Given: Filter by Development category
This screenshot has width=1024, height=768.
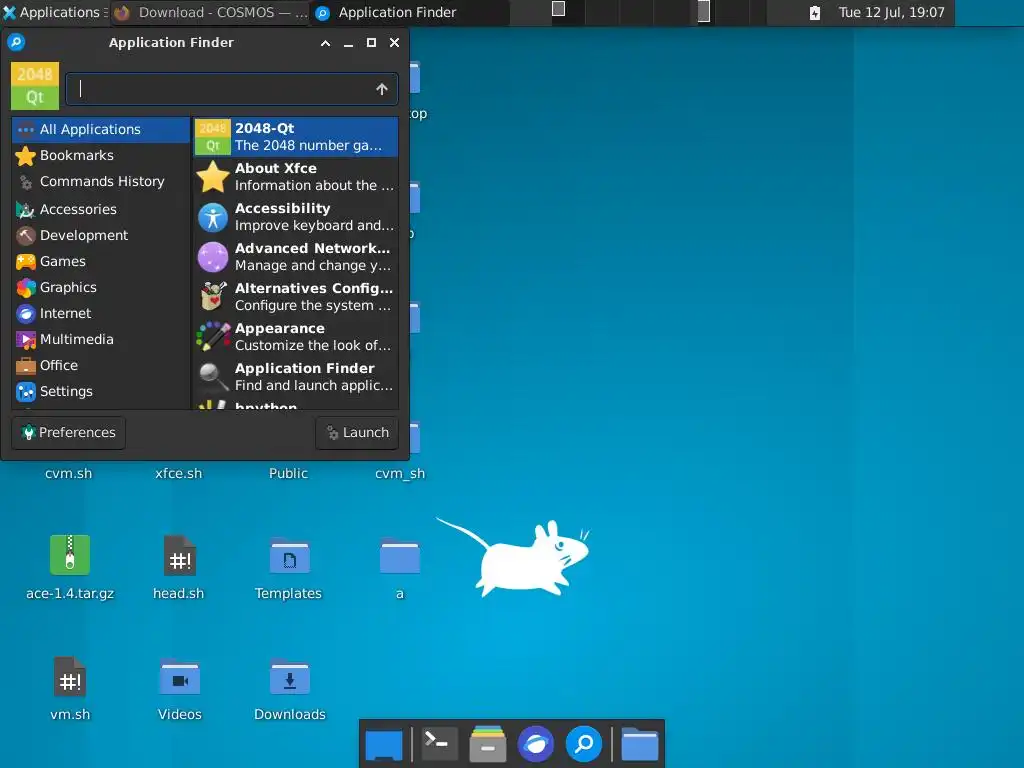Looking at the screenshot, I should (101, 235).
